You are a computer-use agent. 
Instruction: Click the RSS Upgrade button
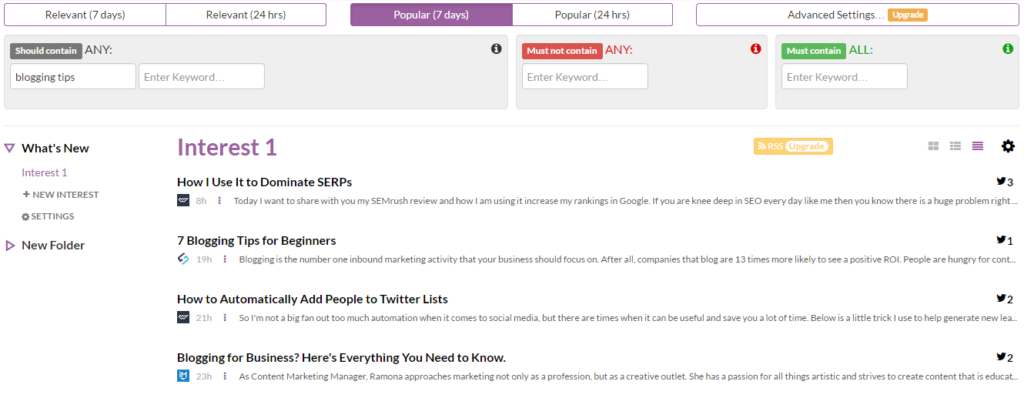(x=793, y=146)
